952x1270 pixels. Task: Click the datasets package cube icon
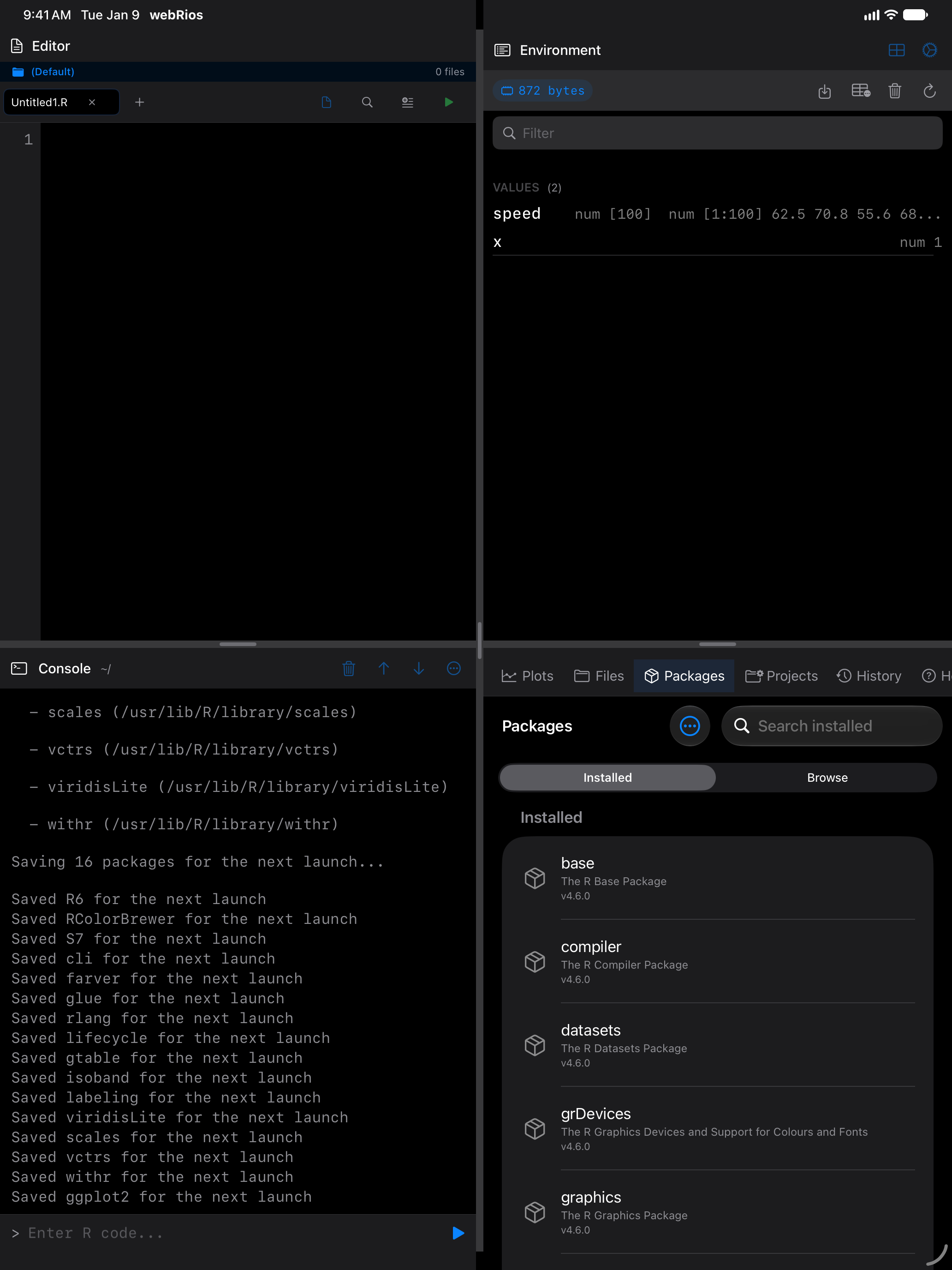pyautogui.click(x=535, y=1046)
